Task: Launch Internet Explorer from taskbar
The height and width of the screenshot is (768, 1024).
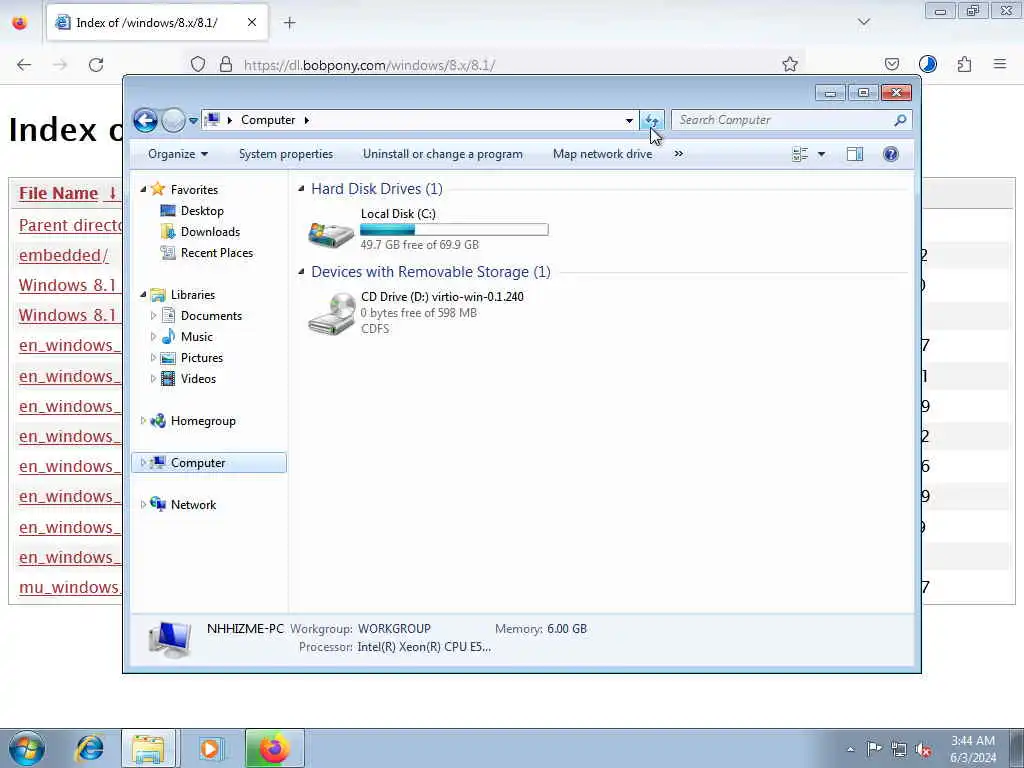Action: click(89, 748)
